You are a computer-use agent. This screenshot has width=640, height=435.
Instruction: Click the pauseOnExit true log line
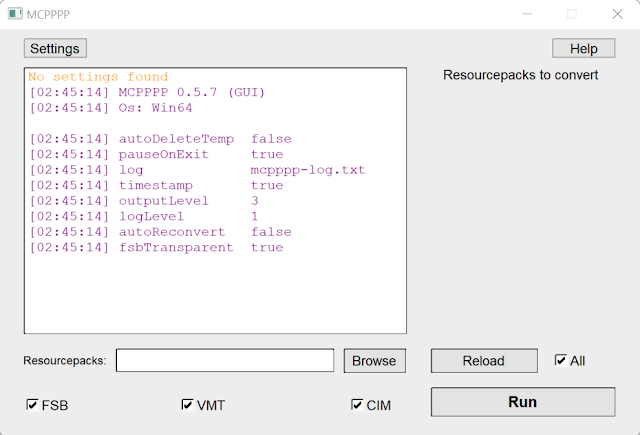click(x=156, y=154)
